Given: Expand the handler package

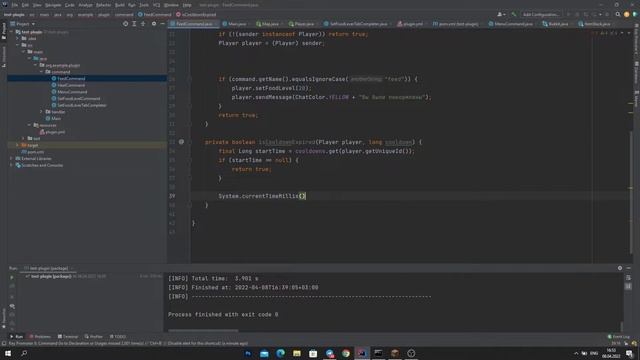Looking at the screenshot, I should click(x=41, y=112).
